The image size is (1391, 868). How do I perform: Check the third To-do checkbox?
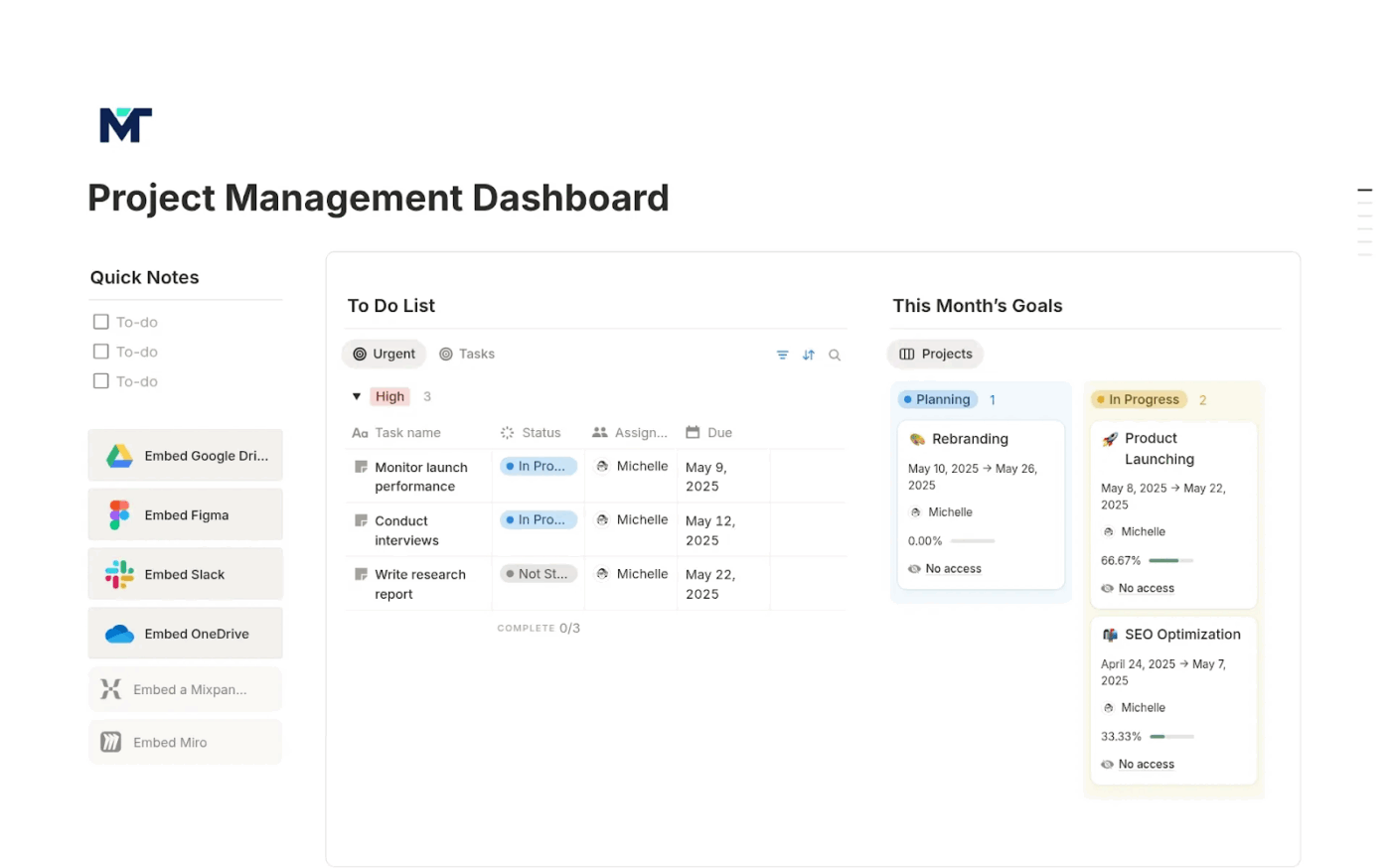[100, 380]
